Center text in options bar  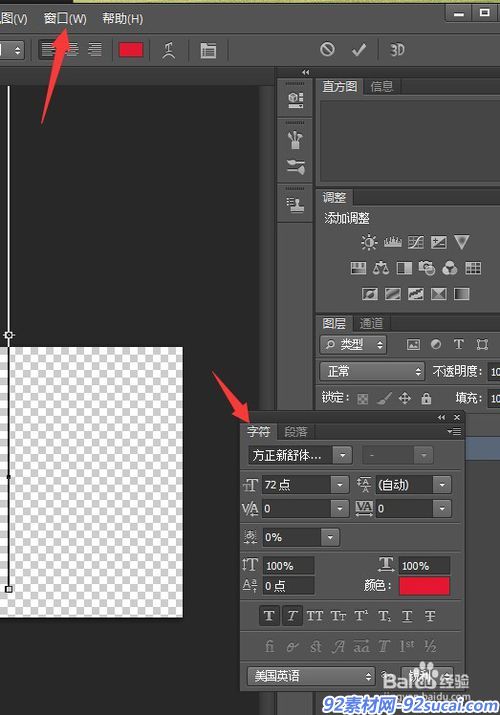click(x=72, y=49)
